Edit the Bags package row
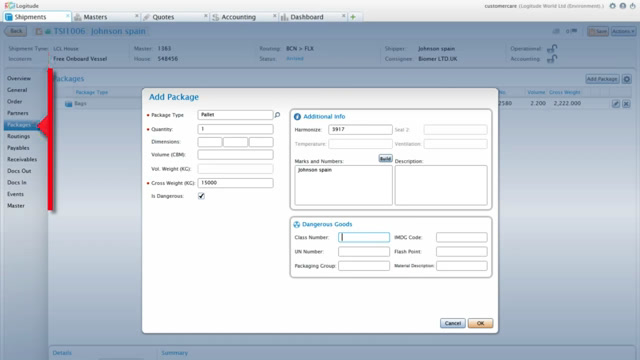 click(616, 104)
